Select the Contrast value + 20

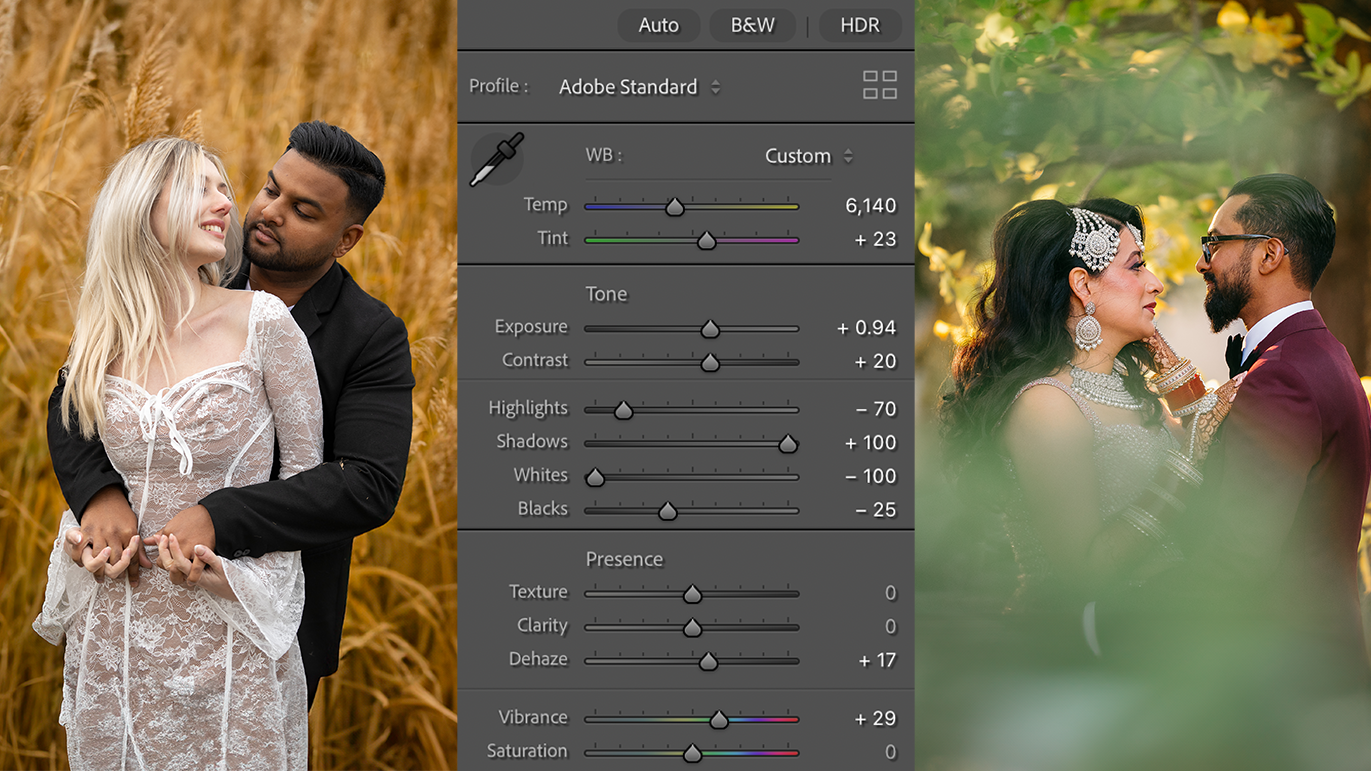(x=875, y=361)
